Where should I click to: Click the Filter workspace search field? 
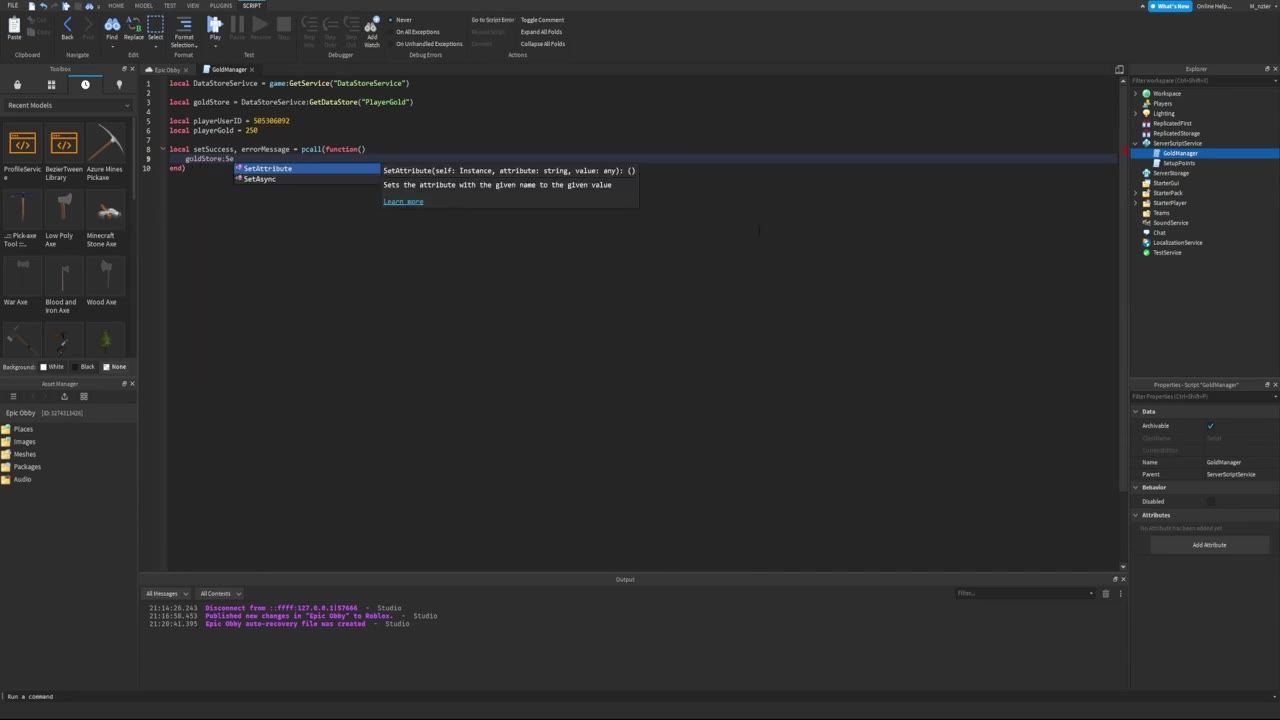point(1204,80)
